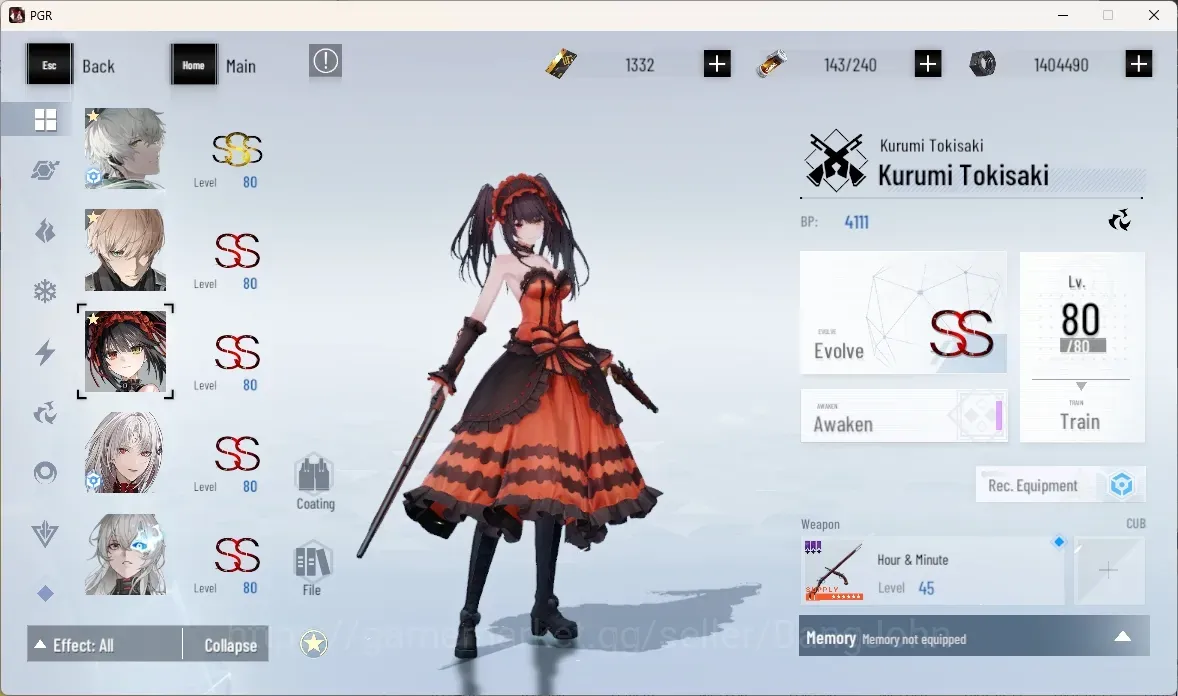
Task: Open the exclamation info icon
Action: pos(325,61)
